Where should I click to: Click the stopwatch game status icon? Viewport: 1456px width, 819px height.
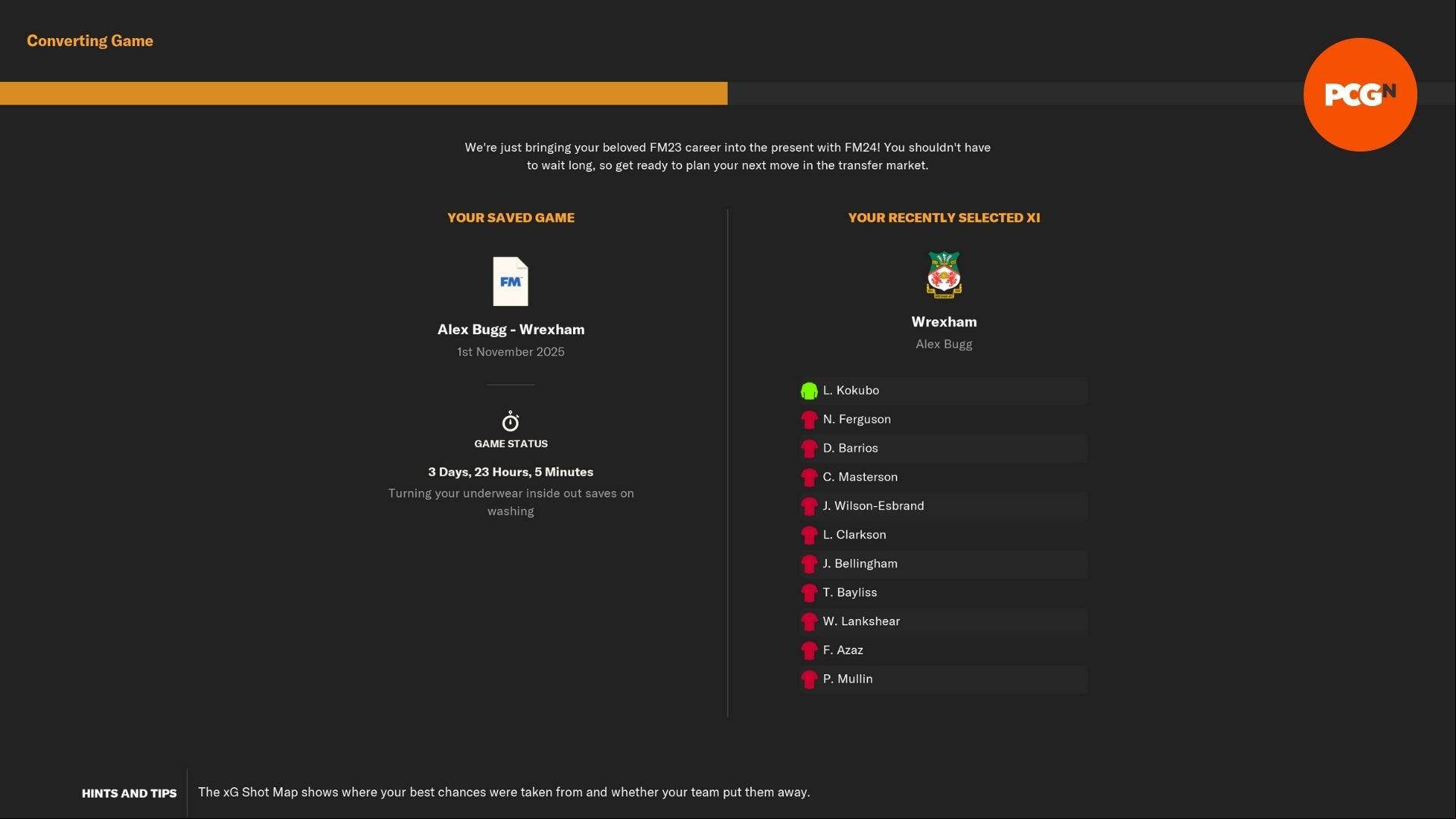[510, 421]
